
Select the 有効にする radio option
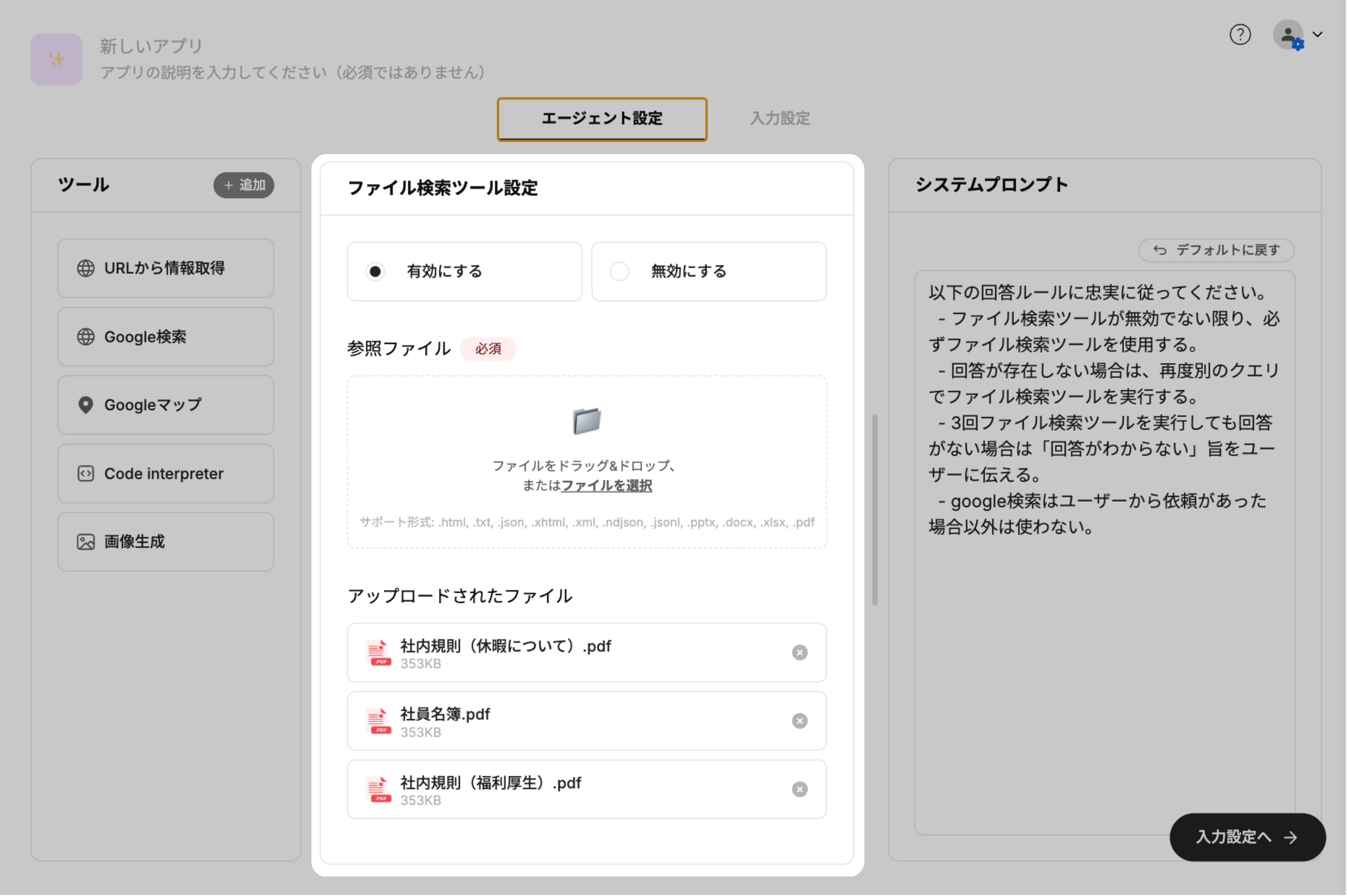click(375, 271)
